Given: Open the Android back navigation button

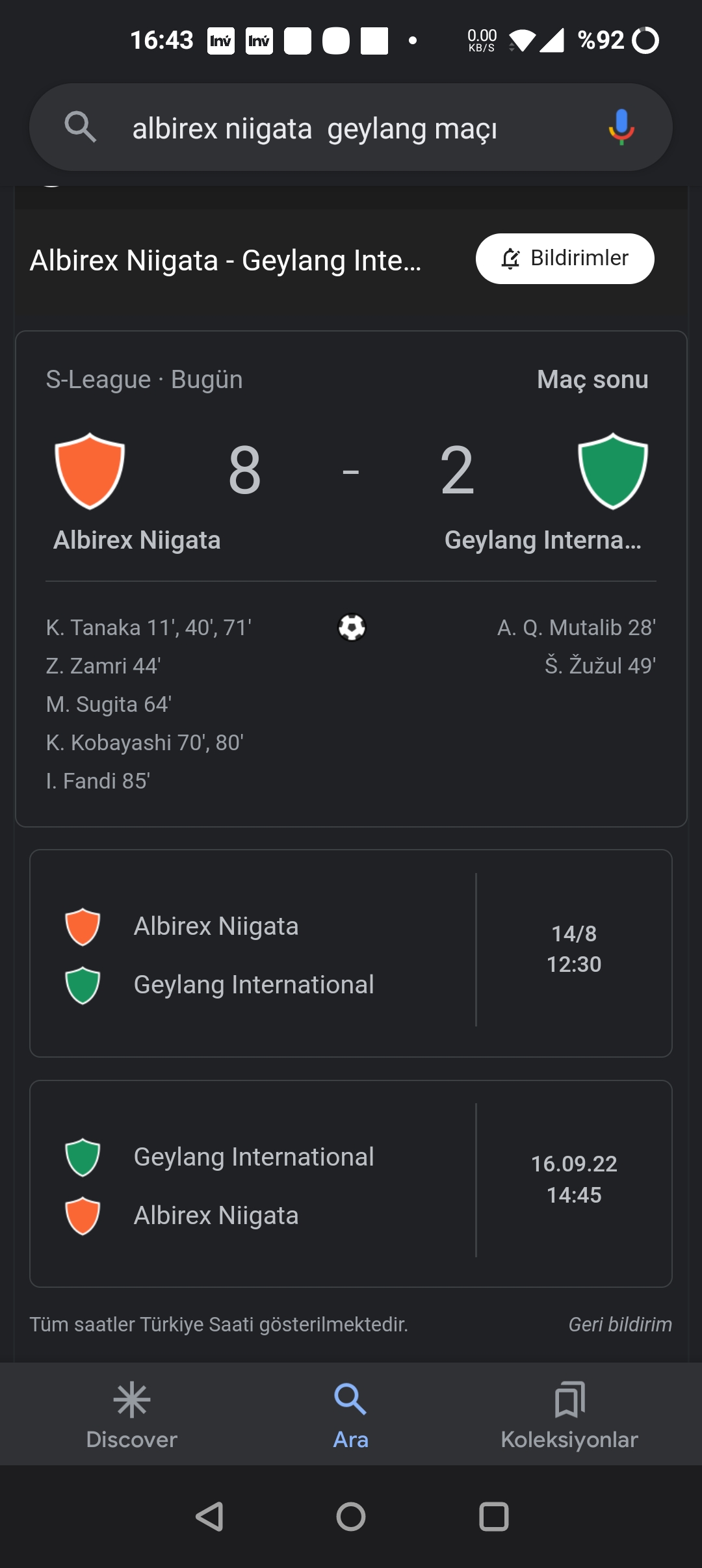Looking at the screenshot, I should (x=209, y=1517).
